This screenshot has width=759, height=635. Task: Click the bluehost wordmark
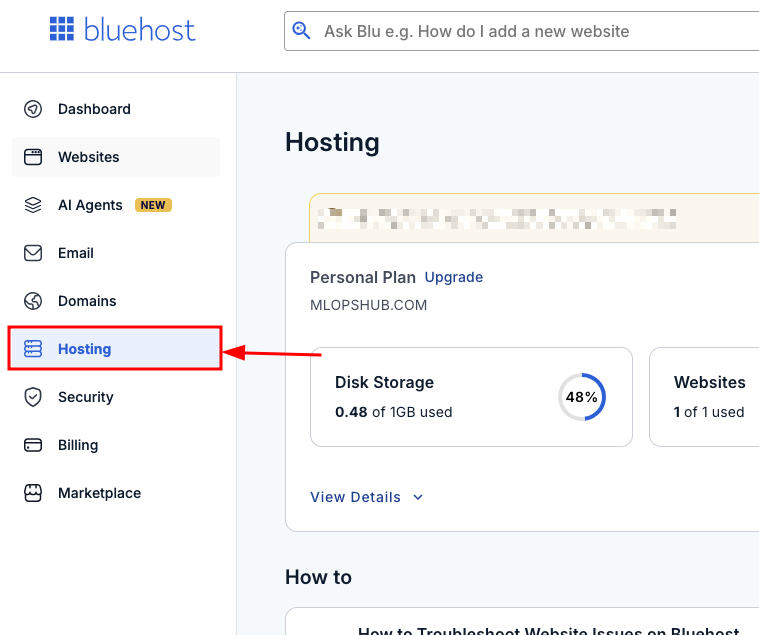click(x=139, y=30)
